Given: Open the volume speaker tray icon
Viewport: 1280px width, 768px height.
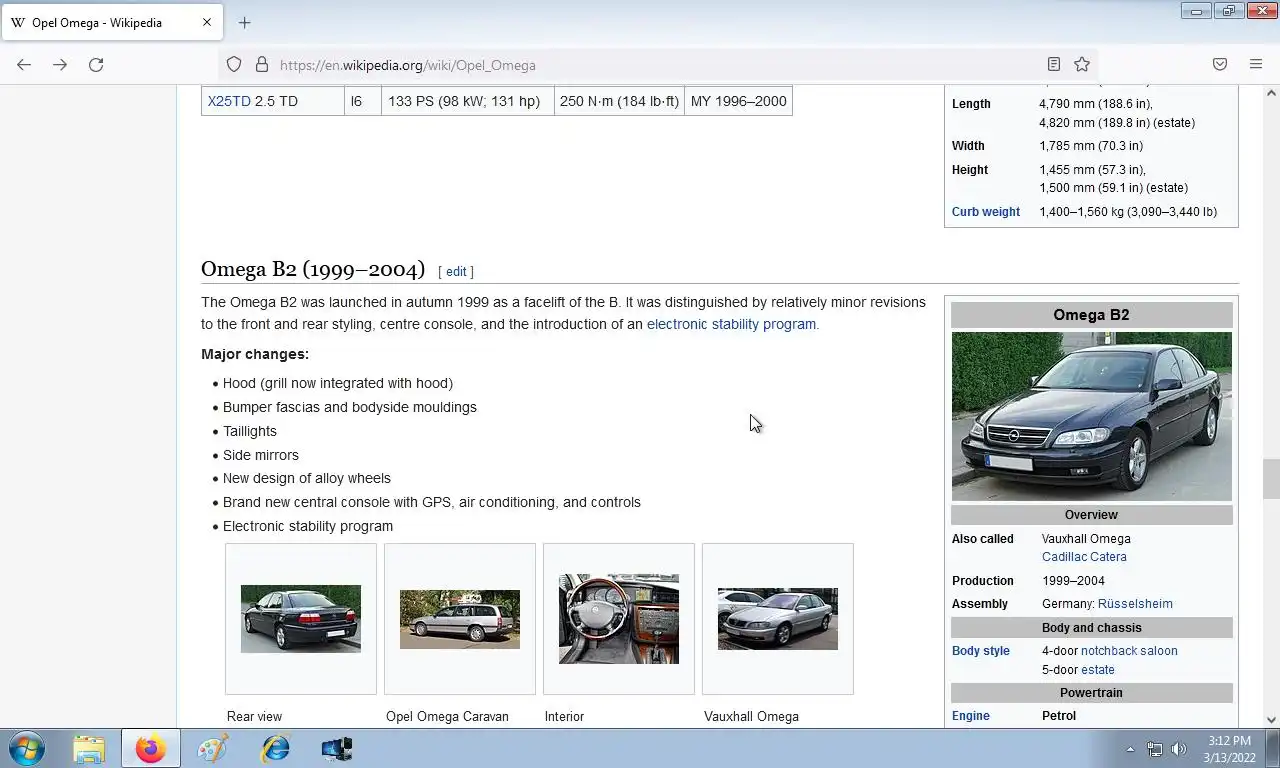Looking at the screenshot, I should 1179,749.
